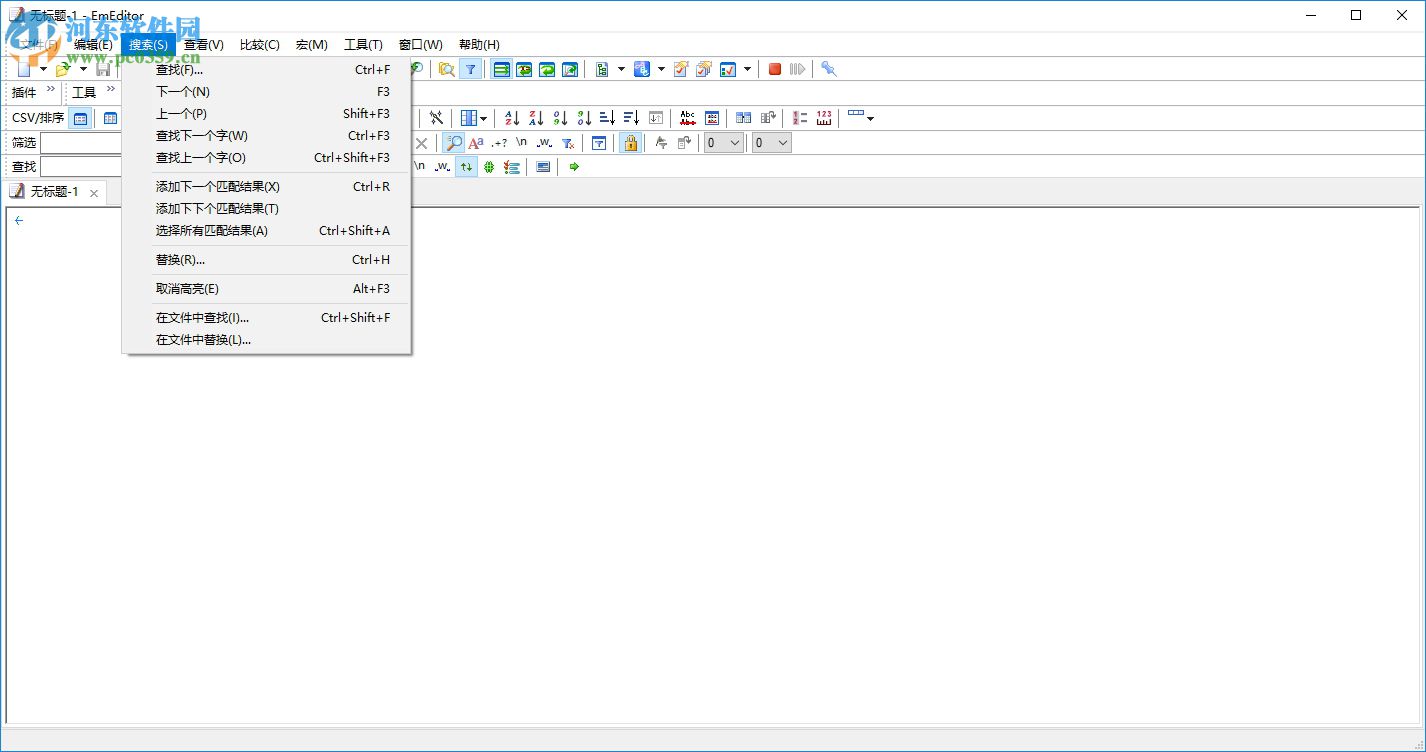Open the Find in Files toolbar icon
The image size is (1426, 752).
point(446,69)
